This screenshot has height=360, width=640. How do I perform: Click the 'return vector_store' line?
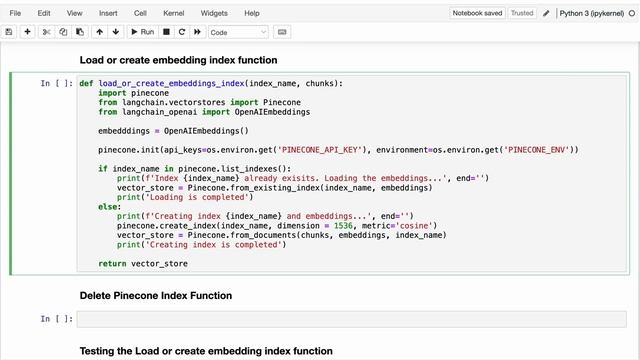click(x=143, y=264)
